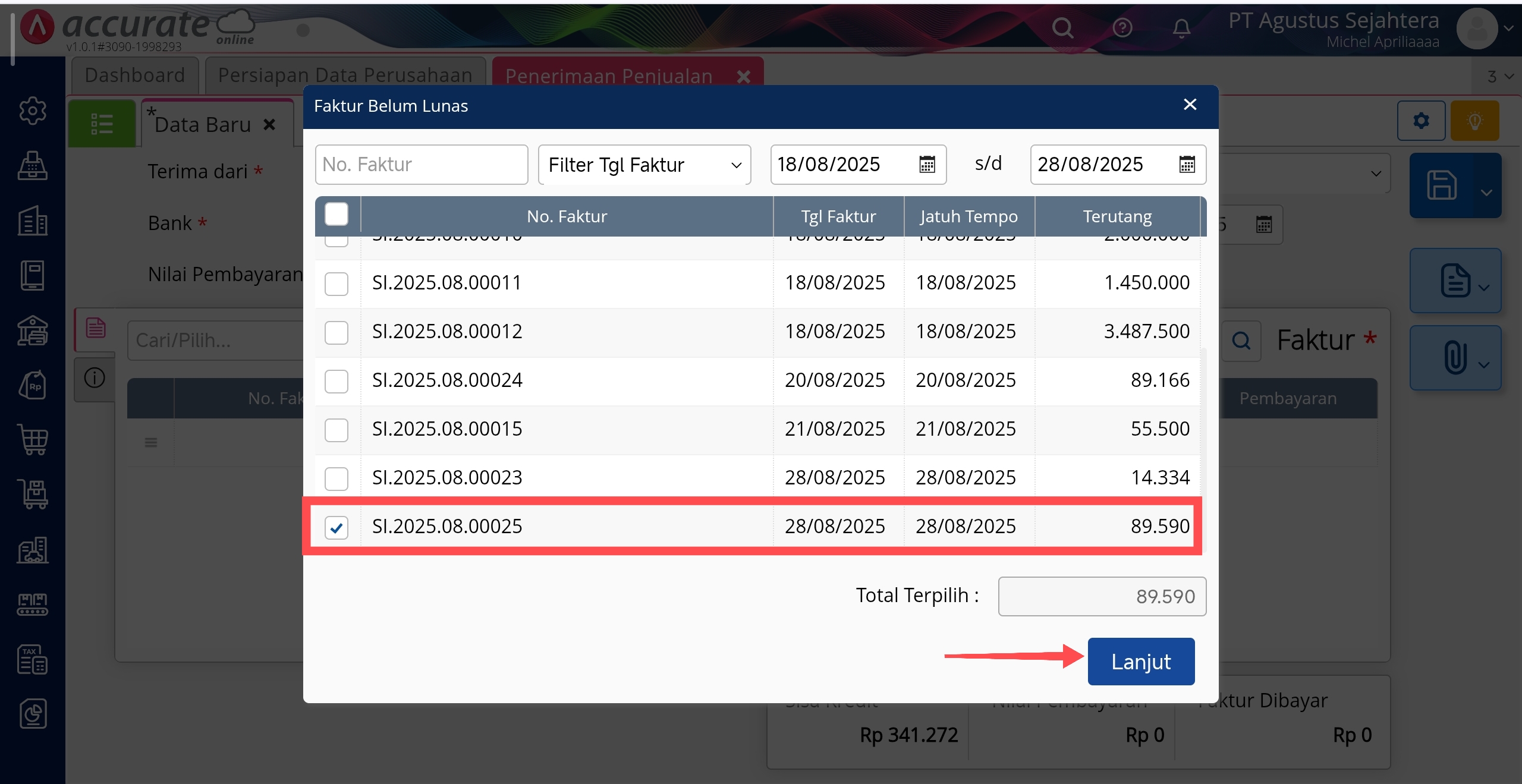Sort by the Terutang column header
This screenshot has height=784, width=1522.
(1117, 216)
